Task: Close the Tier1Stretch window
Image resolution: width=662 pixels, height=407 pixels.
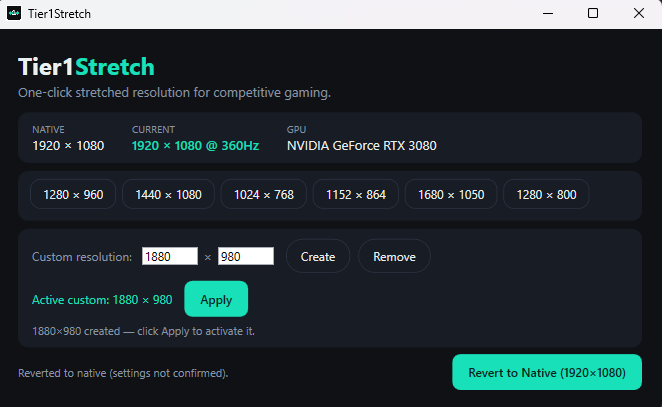Action: pos(639,14)
